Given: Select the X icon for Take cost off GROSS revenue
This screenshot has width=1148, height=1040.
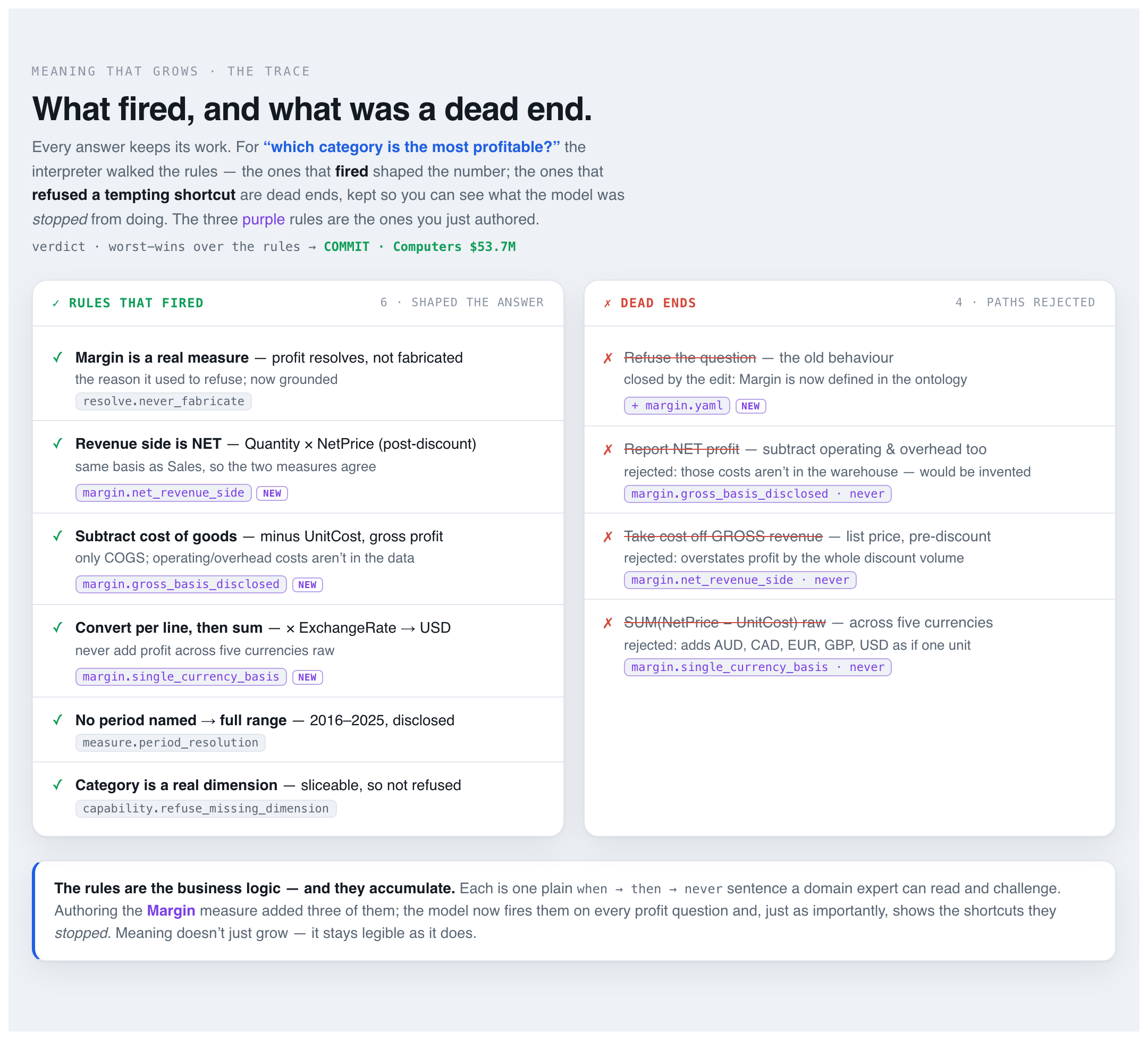Looking at the screenshot, I should [x=608, y=536].
